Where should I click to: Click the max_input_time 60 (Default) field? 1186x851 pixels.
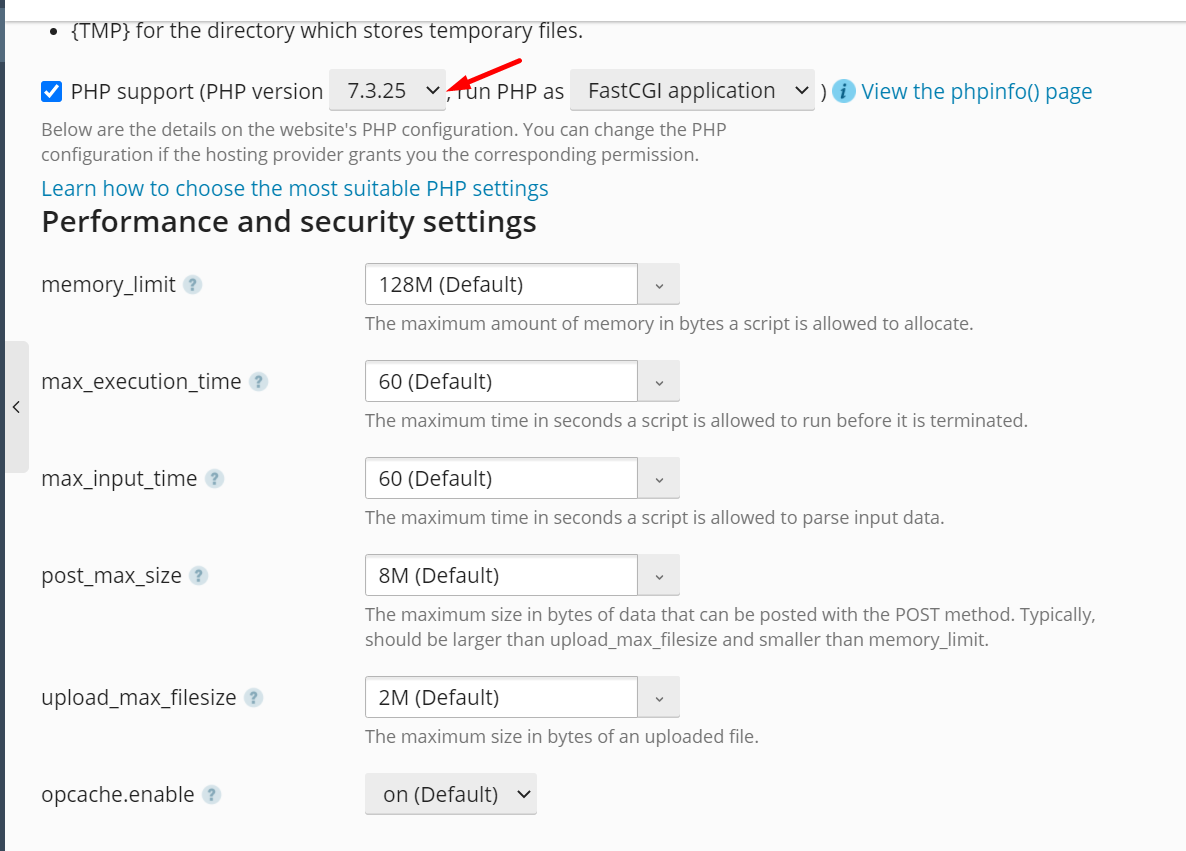(x=501, y=478)
